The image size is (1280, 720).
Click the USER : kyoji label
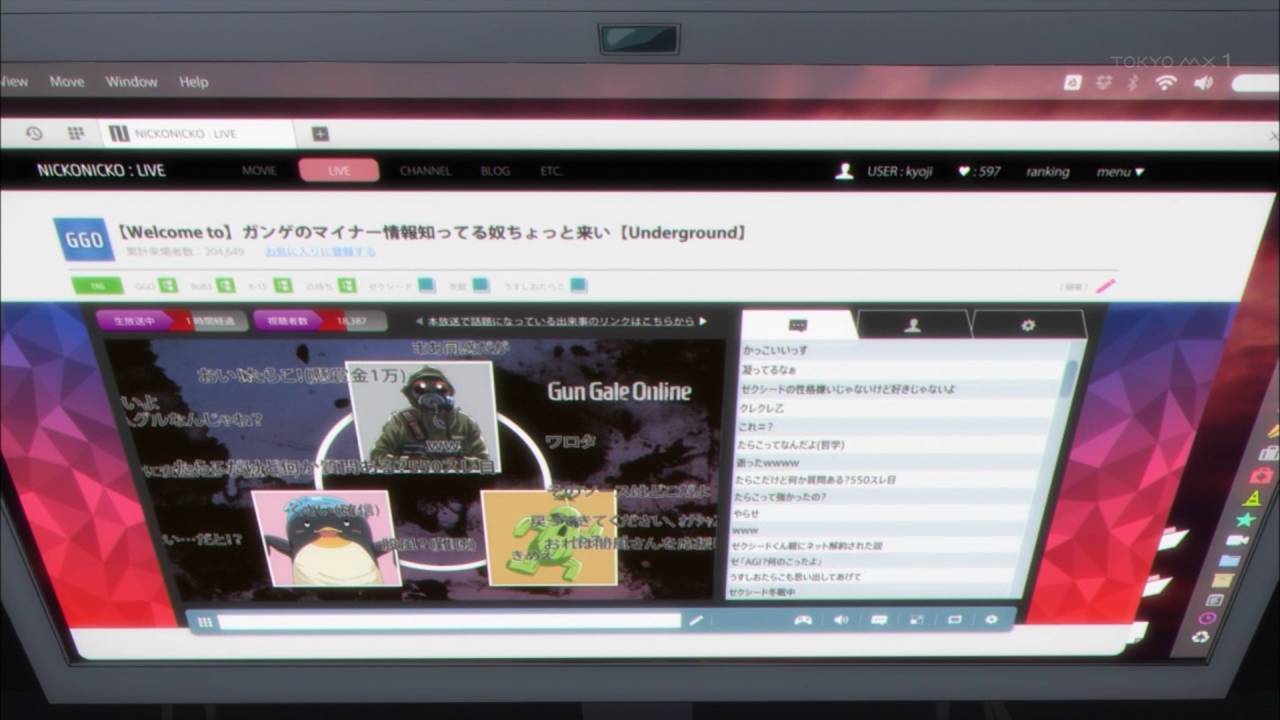coord(899,171)
